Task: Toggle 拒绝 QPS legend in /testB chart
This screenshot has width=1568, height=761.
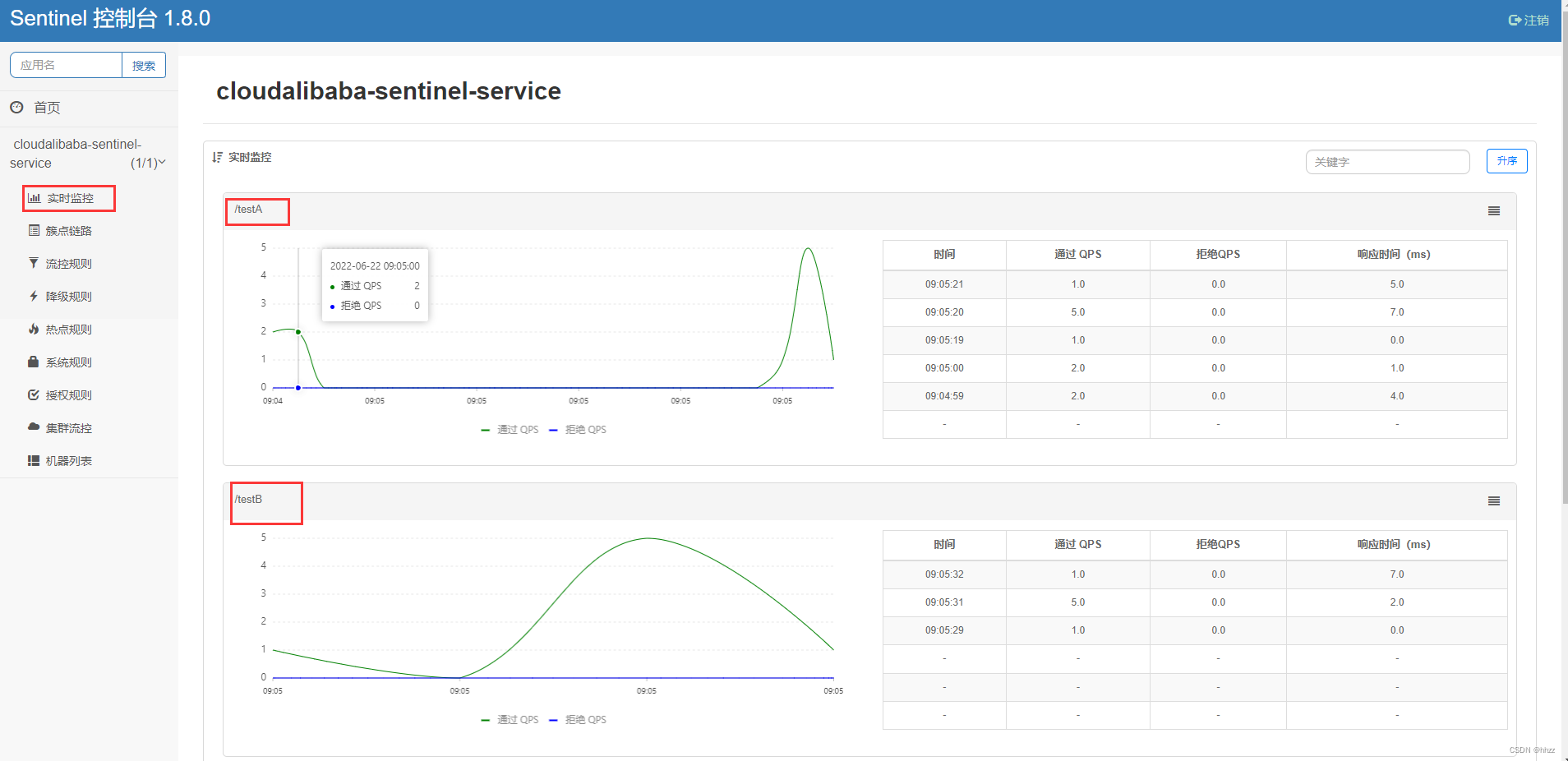Action: (578, 720)
